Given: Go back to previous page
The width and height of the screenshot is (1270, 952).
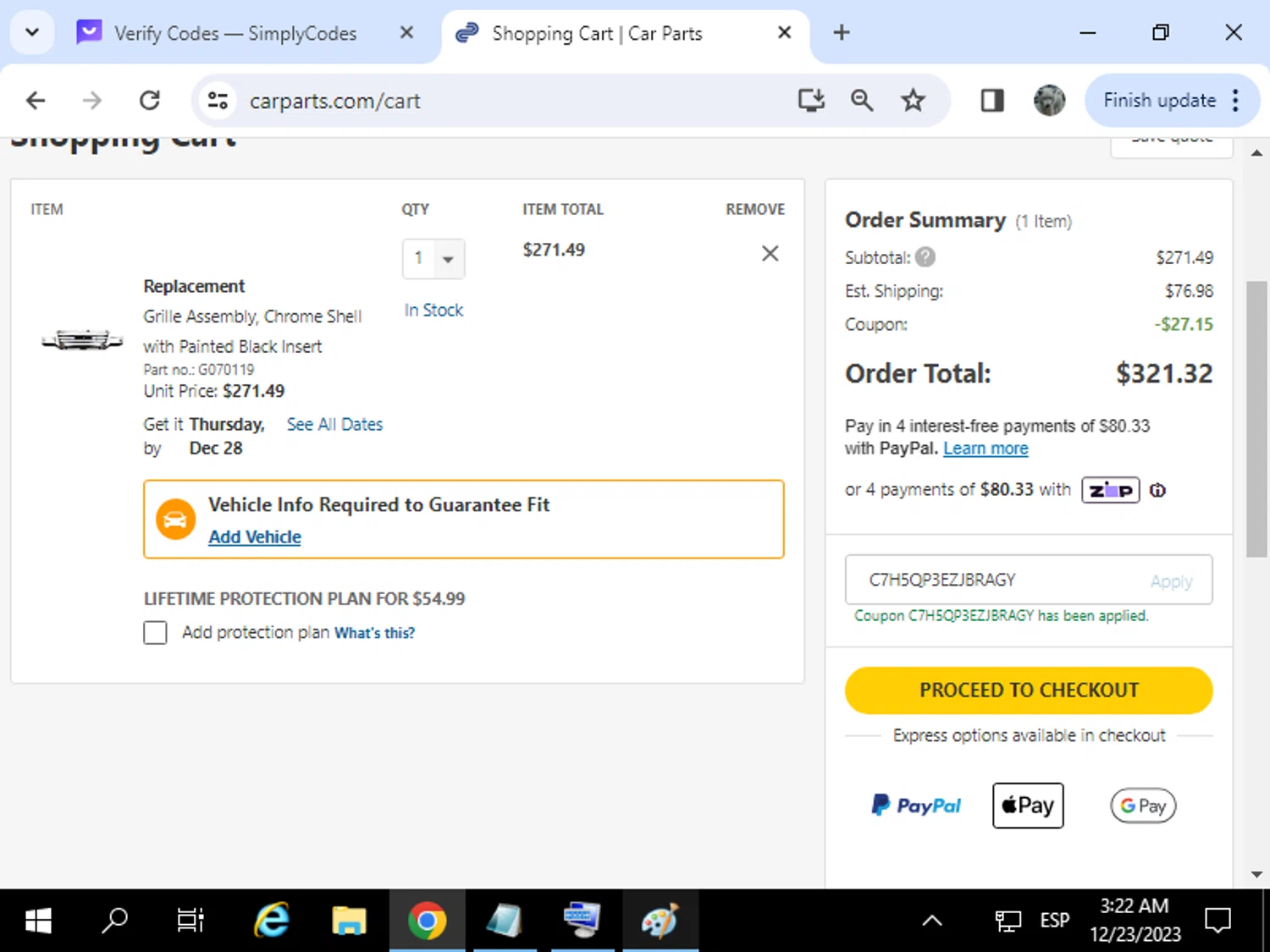Looking at the screenshot, I should click(x=36, y=101).
